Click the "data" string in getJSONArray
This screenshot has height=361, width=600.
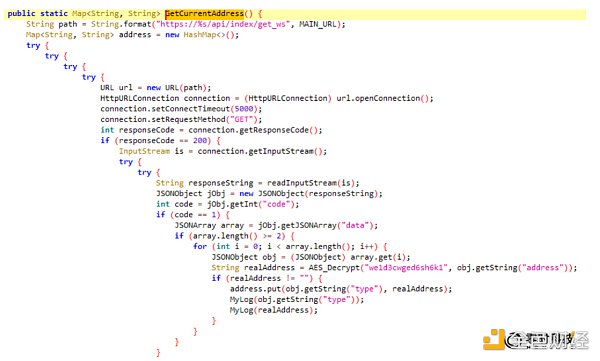(355, 225)
